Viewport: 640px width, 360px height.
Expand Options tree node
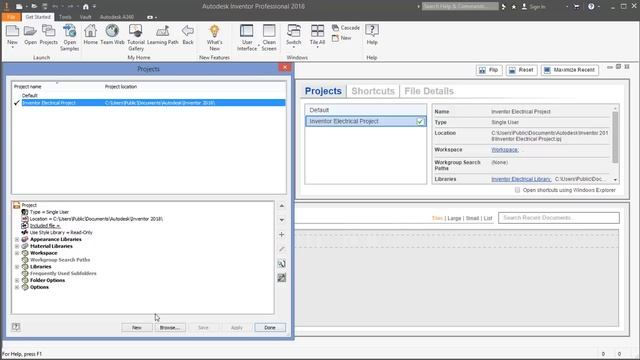click(x=17, y=287)
